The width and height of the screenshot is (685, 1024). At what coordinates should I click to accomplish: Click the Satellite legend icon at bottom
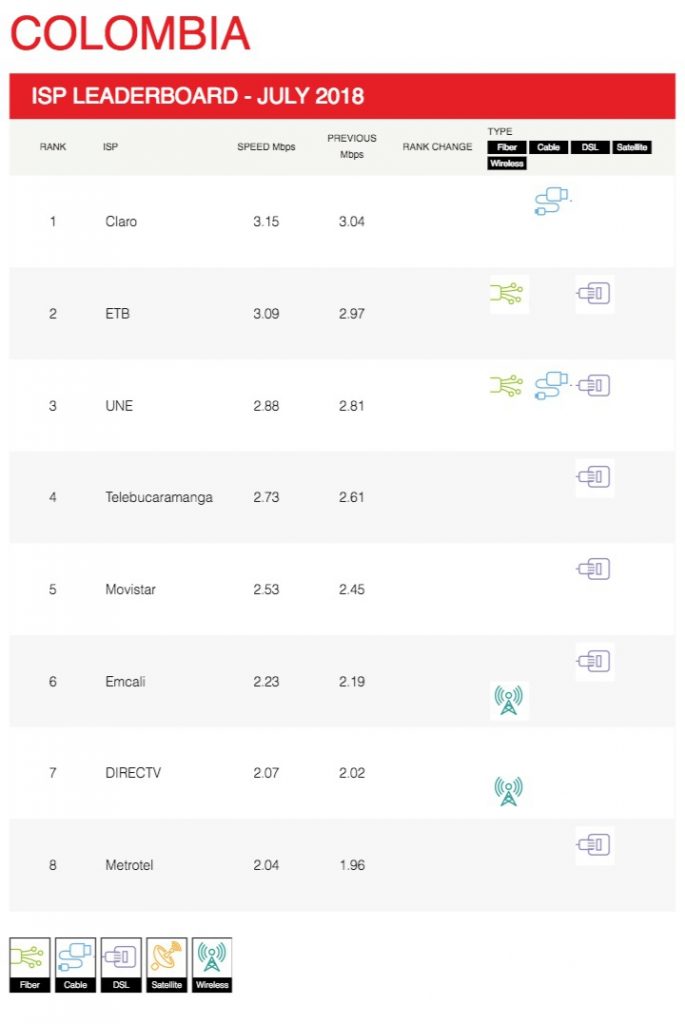tap(167, 965)
